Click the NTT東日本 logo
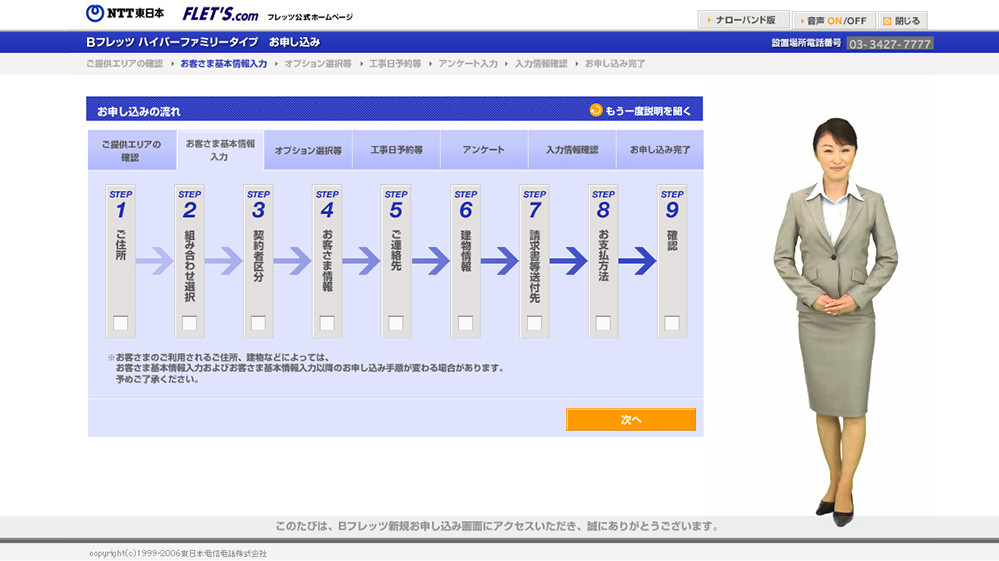The width and height of the screenshot is (999, 561). (x=125, y=13)
